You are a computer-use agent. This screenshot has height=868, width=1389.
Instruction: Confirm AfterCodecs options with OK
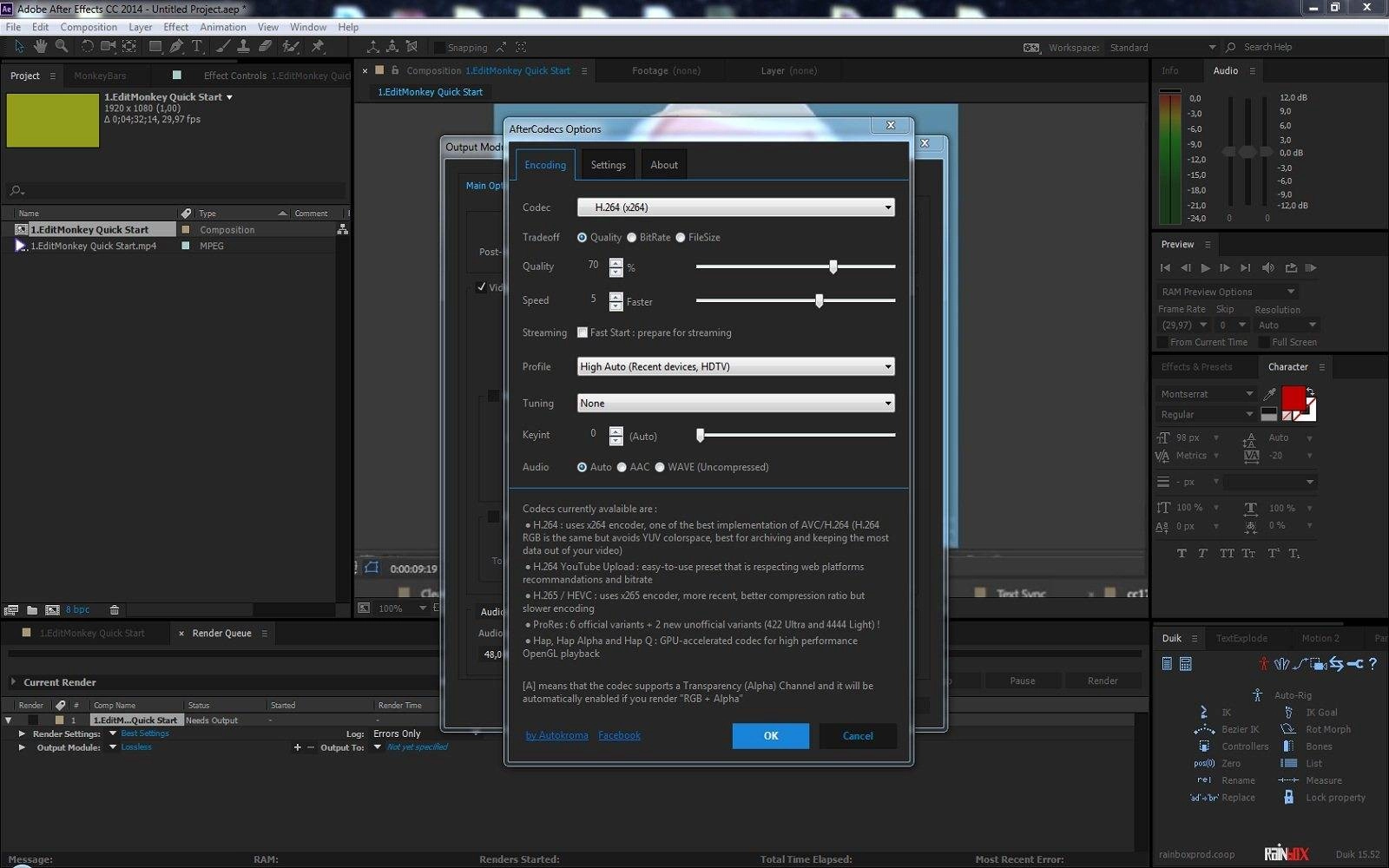pyautogui.click(x=770, y=735)
